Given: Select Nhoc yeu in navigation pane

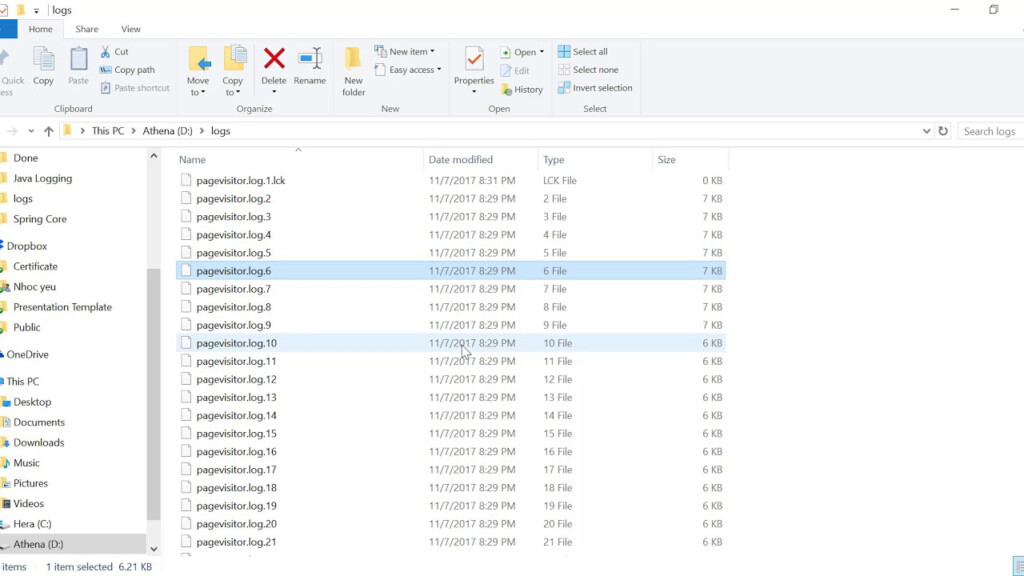Looking at the screenshot, I should (35, 287).
